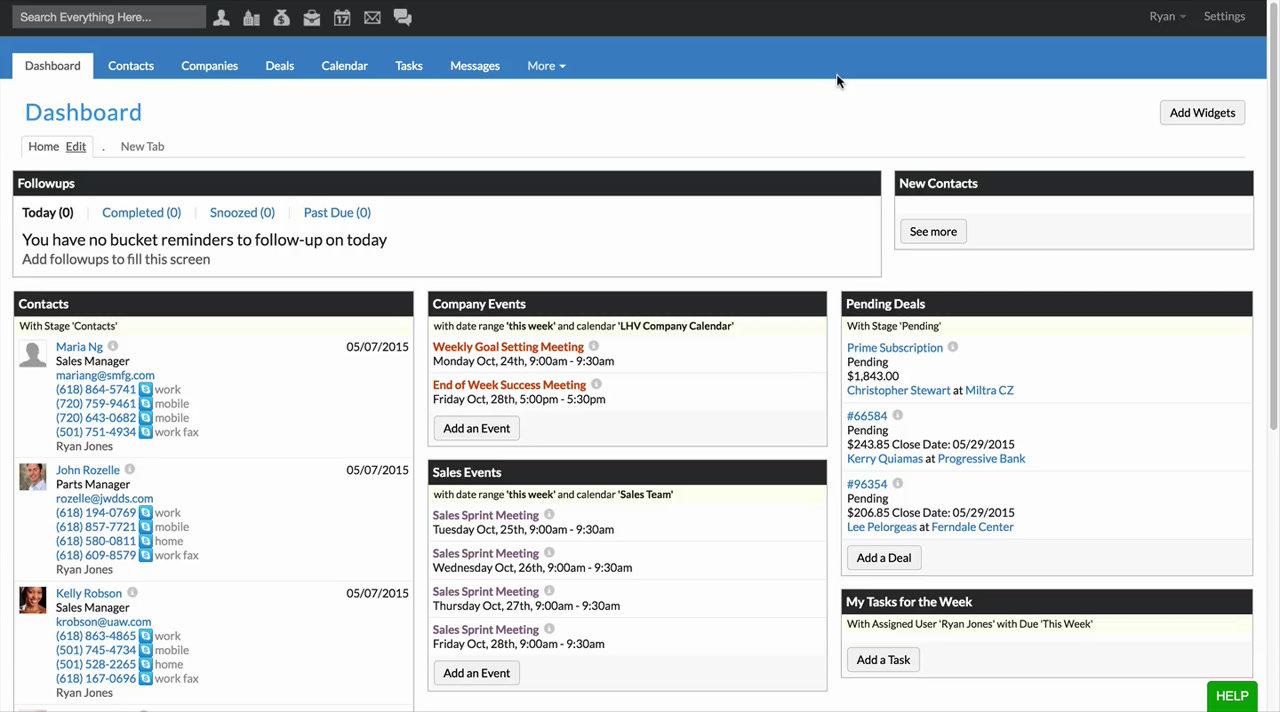Click the Add a Deal button
The width and height of the screenshot is (1280, 712).
point(884,558)
